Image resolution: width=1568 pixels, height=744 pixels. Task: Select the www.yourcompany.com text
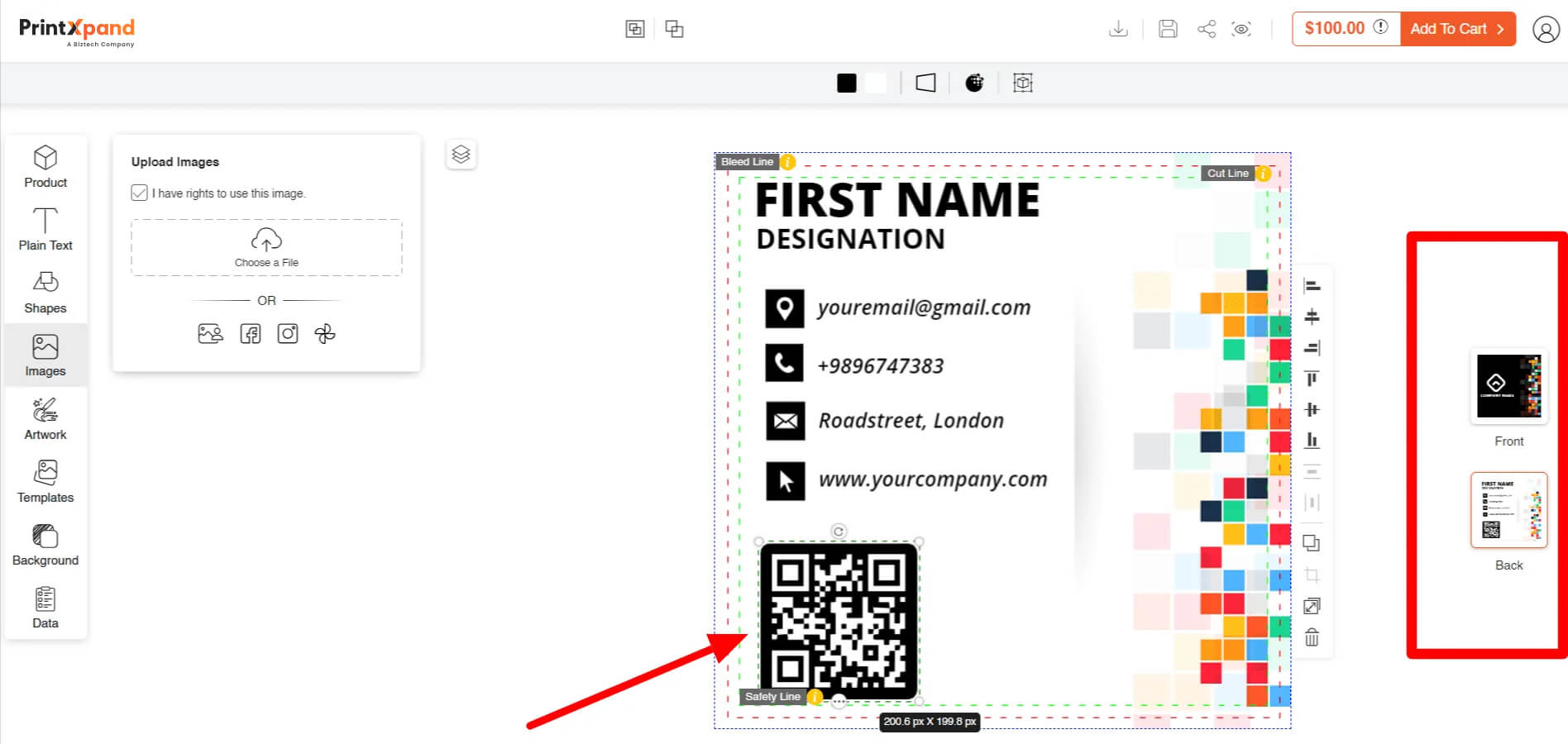(933, 479)
